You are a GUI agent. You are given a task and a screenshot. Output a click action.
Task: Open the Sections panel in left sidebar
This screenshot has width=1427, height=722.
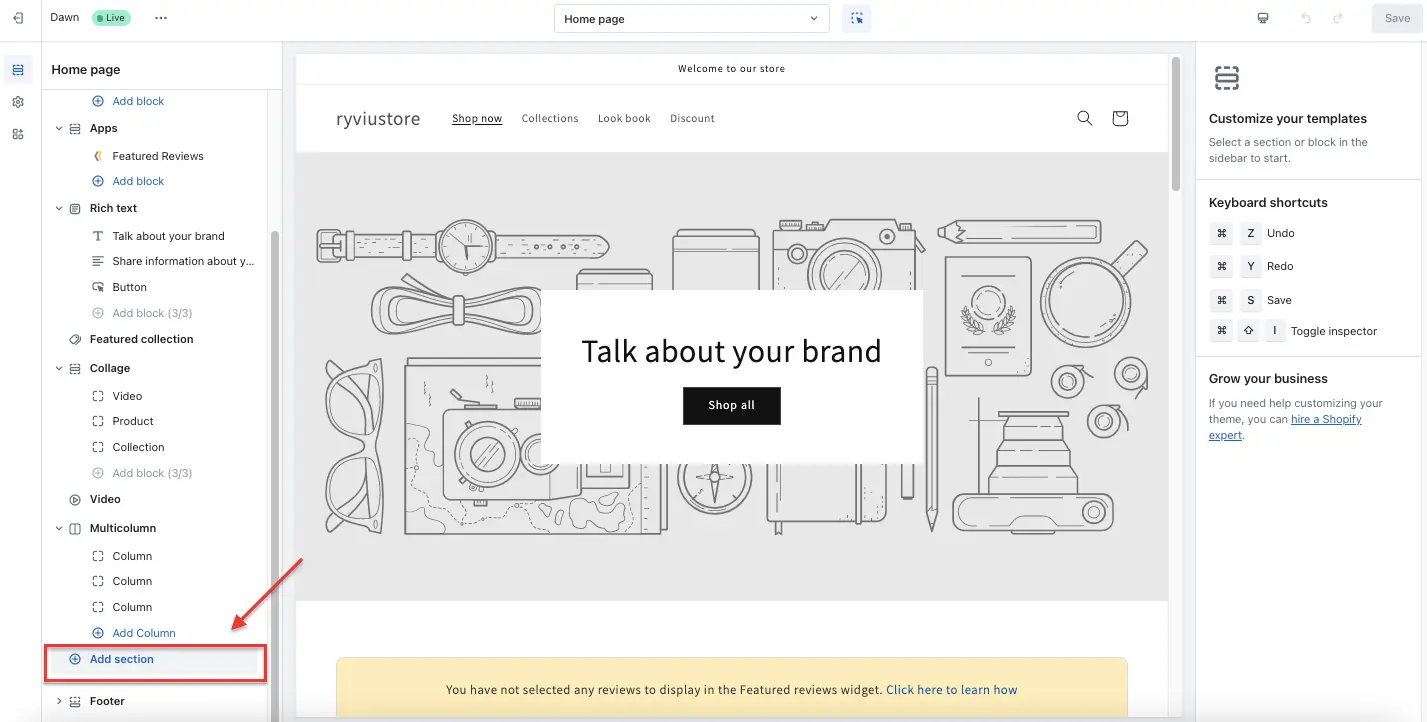(17, 69)
